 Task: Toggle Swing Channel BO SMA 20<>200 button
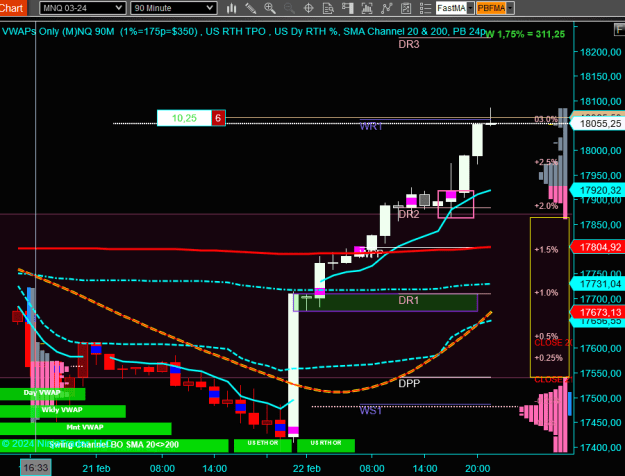(114, 445)
